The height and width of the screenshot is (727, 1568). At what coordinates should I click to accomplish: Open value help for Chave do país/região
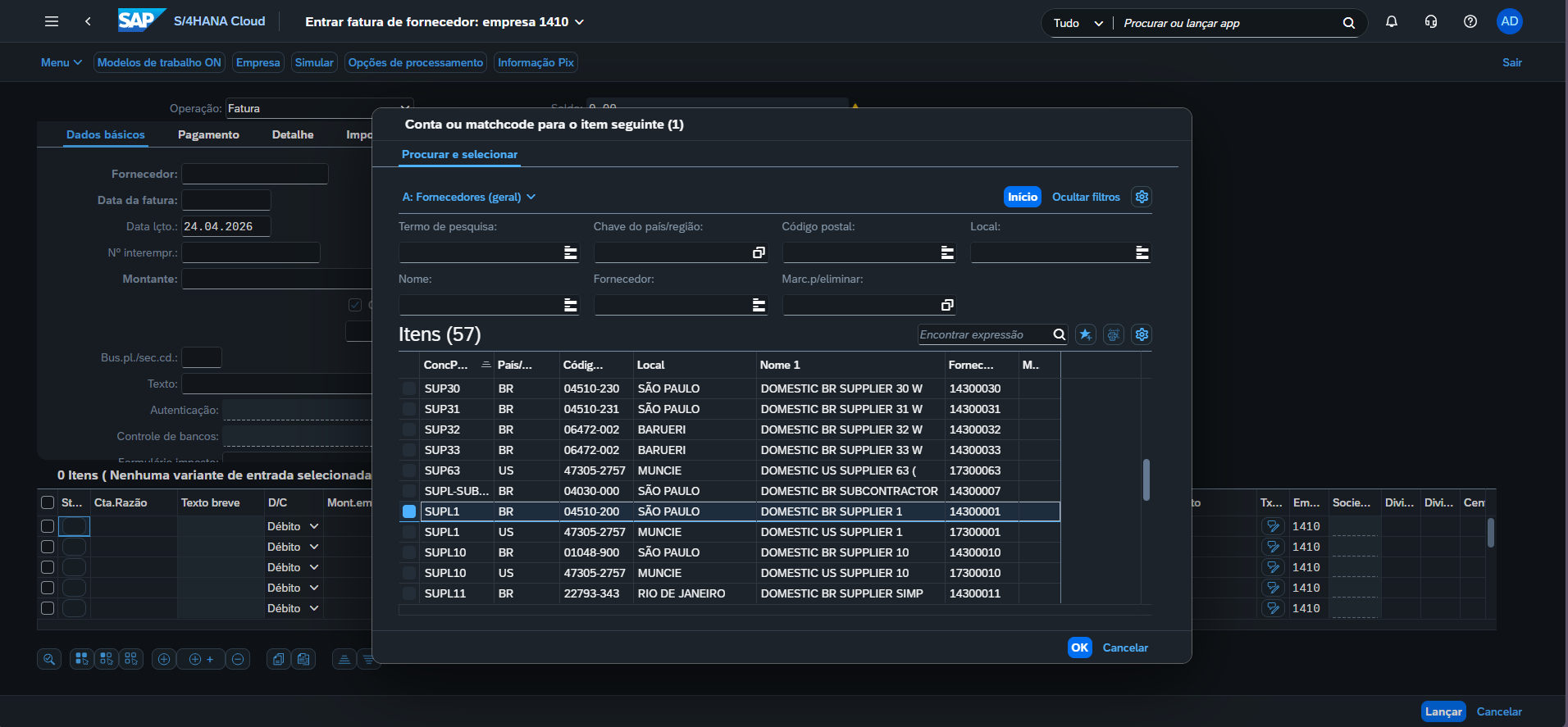tap(759, 252)
